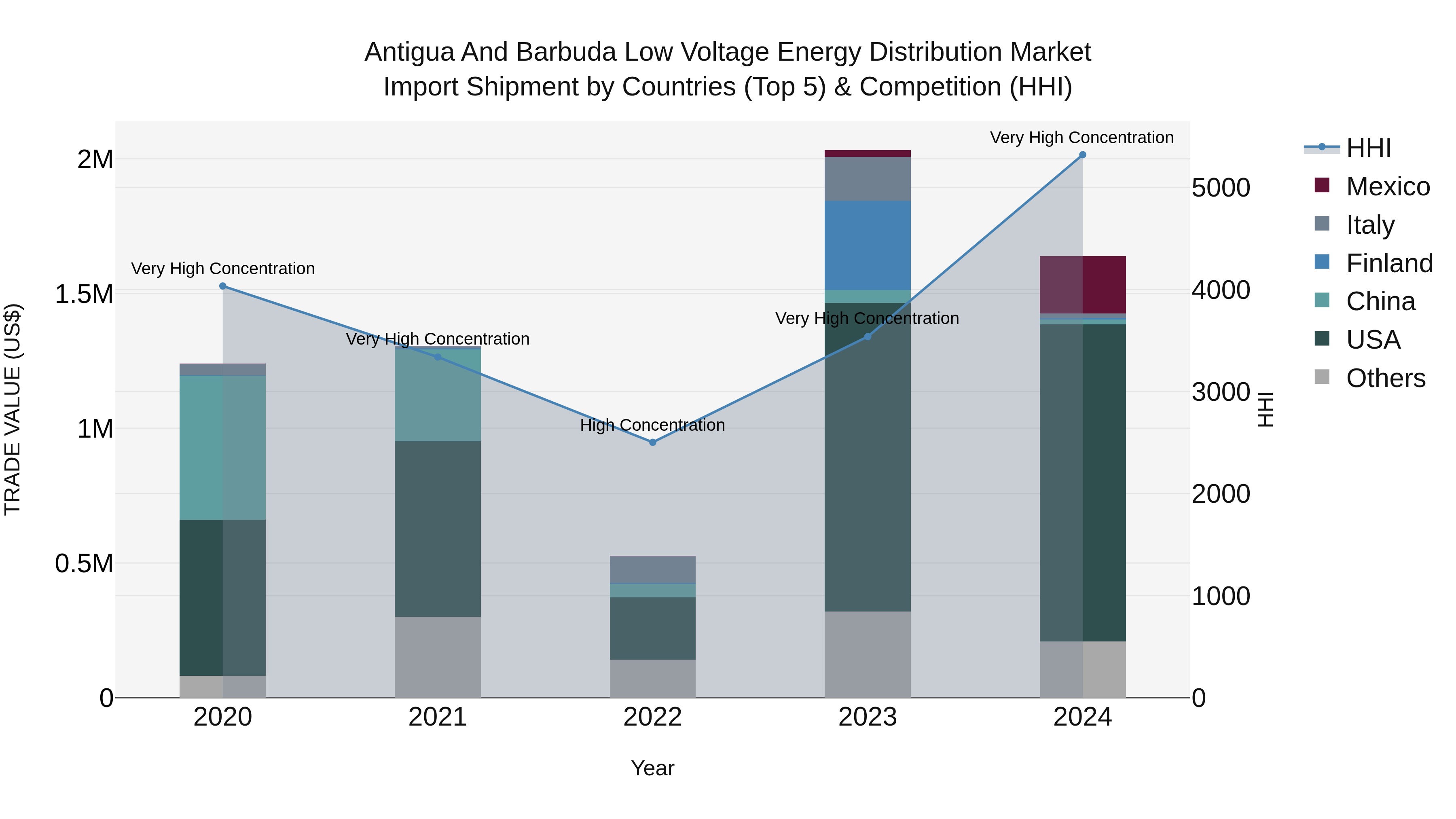Image resolution: width=1456 pixels, height=819 pixels.
Task: Toggle the China legend entry
Action: [1365, 301]
